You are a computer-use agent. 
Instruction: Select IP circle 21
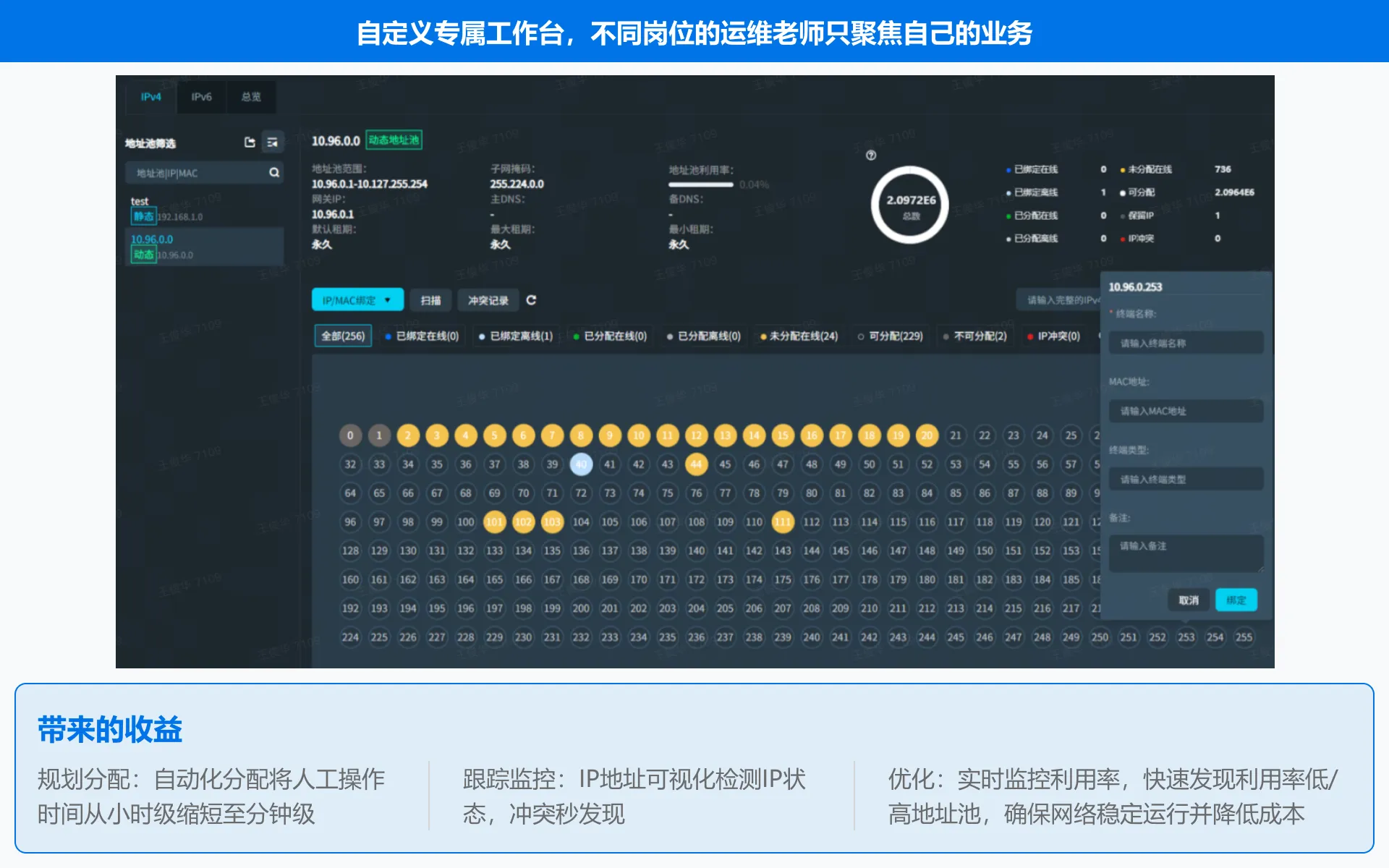[956, 435]
